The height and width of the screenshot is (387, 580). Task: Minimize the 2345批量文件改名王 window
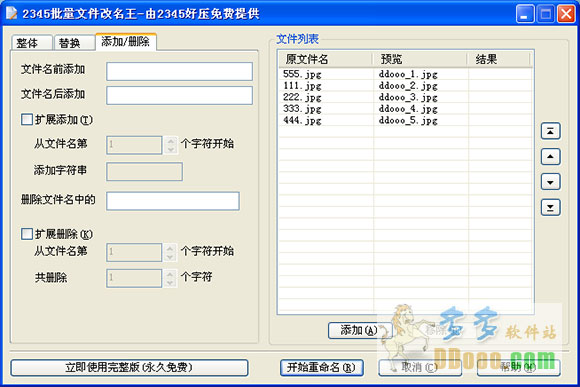pos(525,14)
